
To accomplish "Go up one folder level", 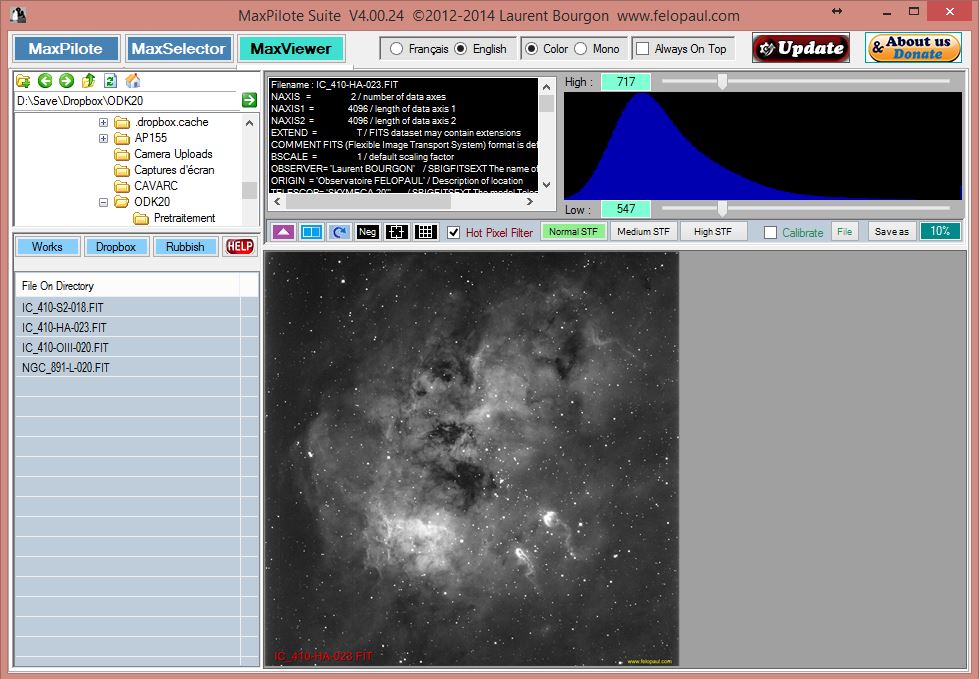I will [89, 81].
